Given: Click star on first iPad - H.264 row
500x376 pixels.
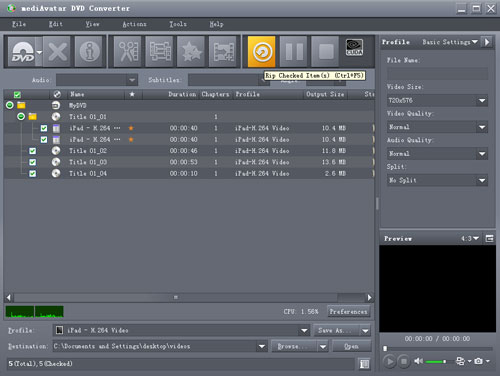Looking at the screenshot, I should click(x=131, y=128).
